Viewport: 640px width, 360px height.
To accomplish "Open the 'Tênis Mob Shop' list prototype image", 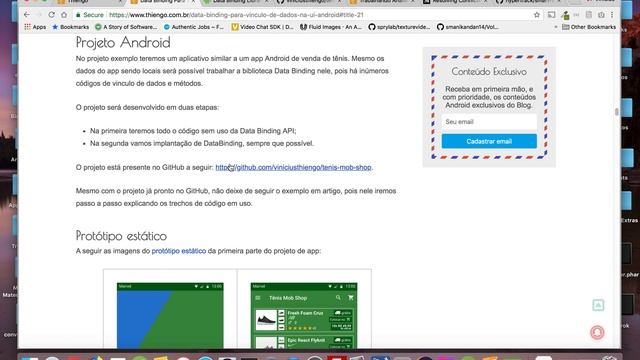I will click(304, 315).
